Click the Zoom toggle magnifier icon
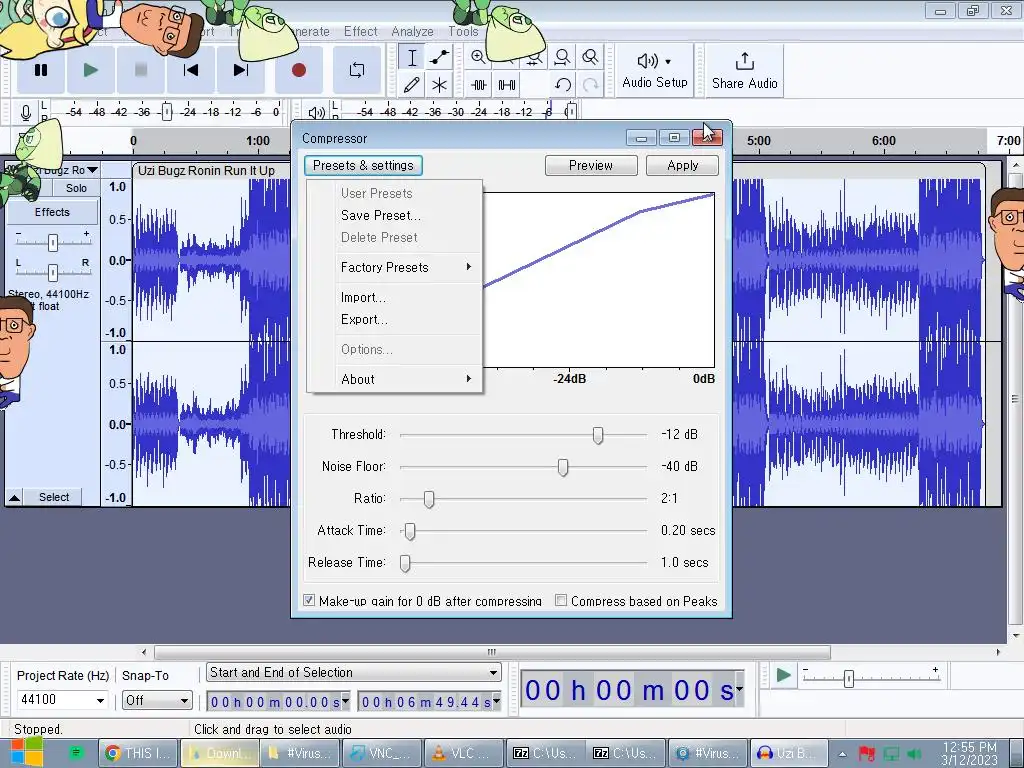This screenshot has width=1024, height=768. 590,57
